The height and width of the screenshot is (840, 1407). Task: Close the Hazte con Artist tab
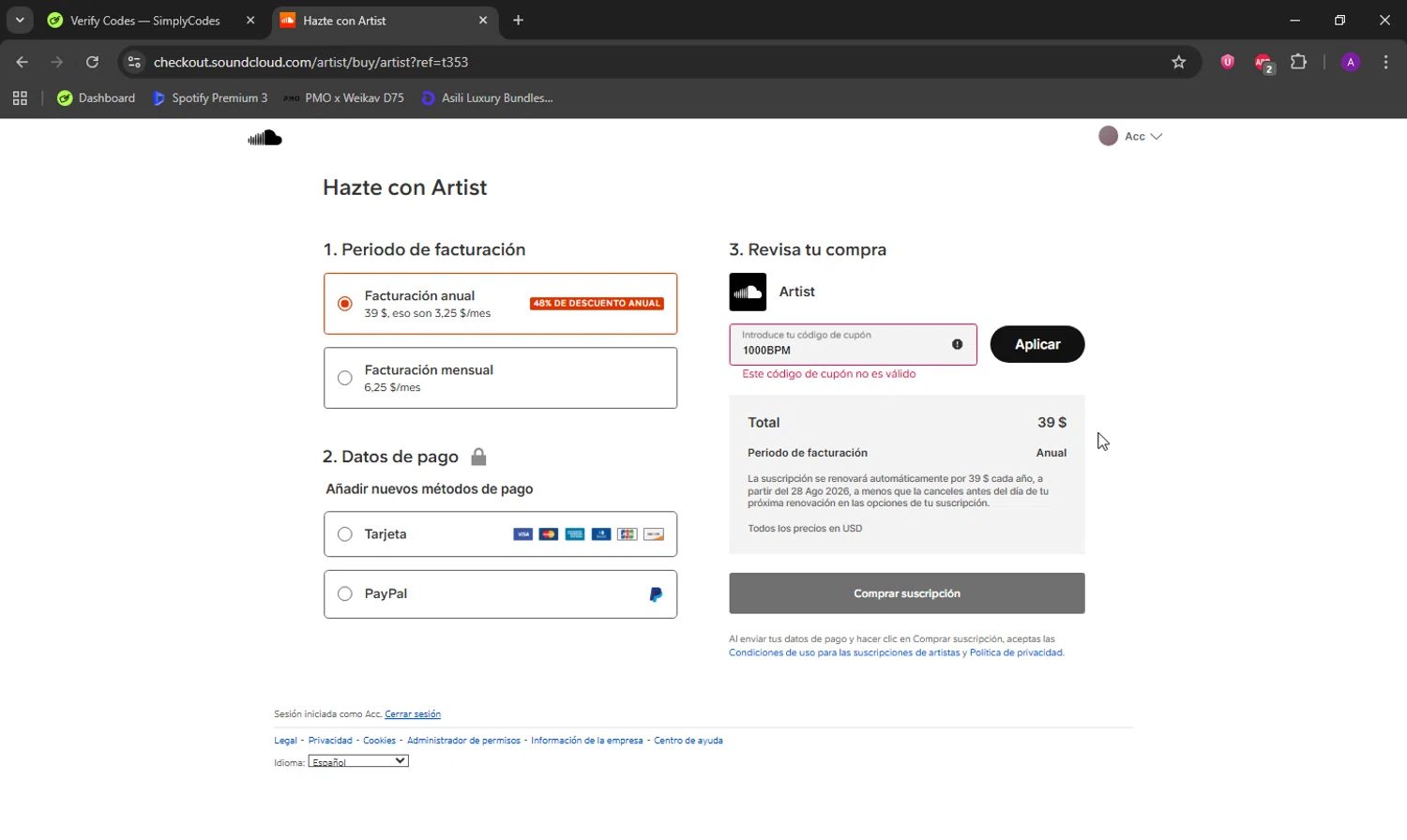pyautogui.click(x=483, y=20)
